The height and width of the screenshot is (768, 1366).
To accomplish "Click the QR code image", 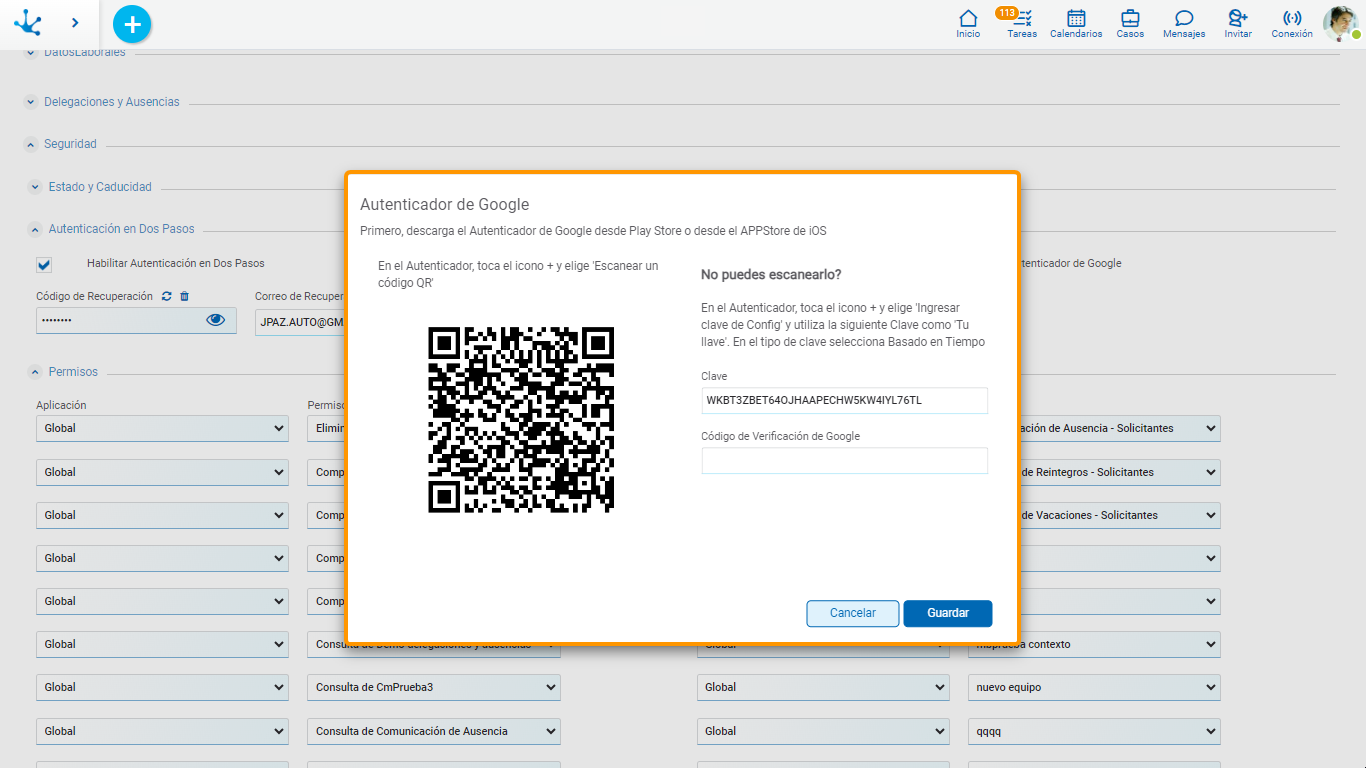I will click(x=521, y=420).
